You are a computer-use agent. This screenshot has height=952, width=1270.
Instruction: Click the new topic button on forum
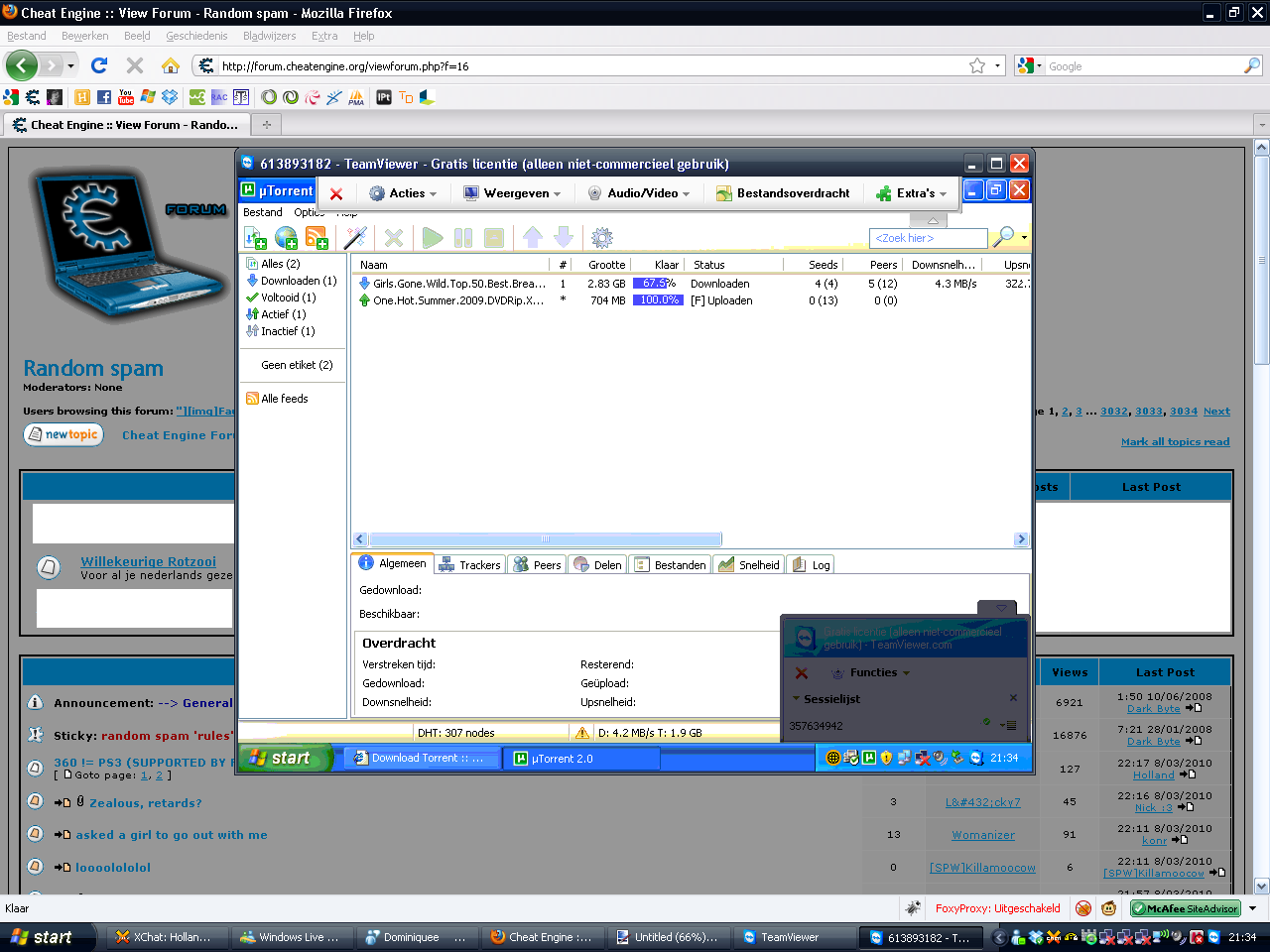[x=63, y=434]
